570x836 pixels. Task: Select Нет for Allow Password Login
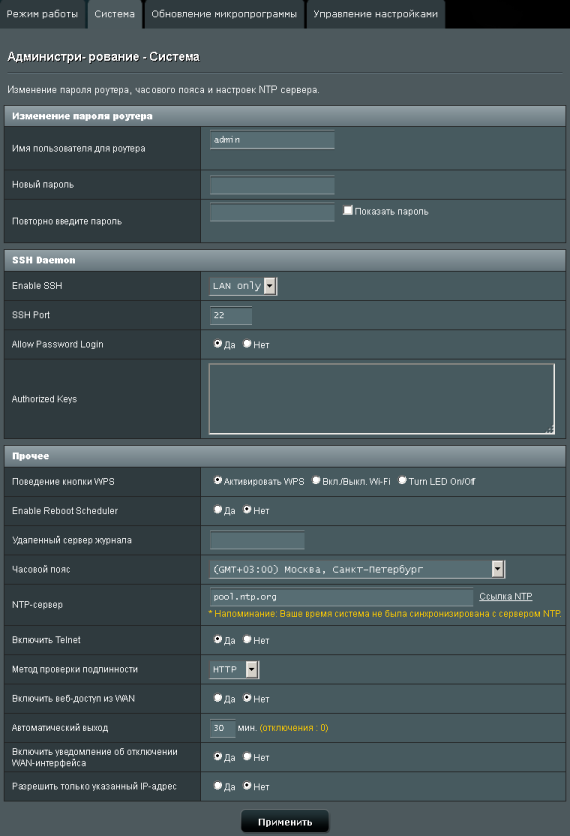coord(247,344)
